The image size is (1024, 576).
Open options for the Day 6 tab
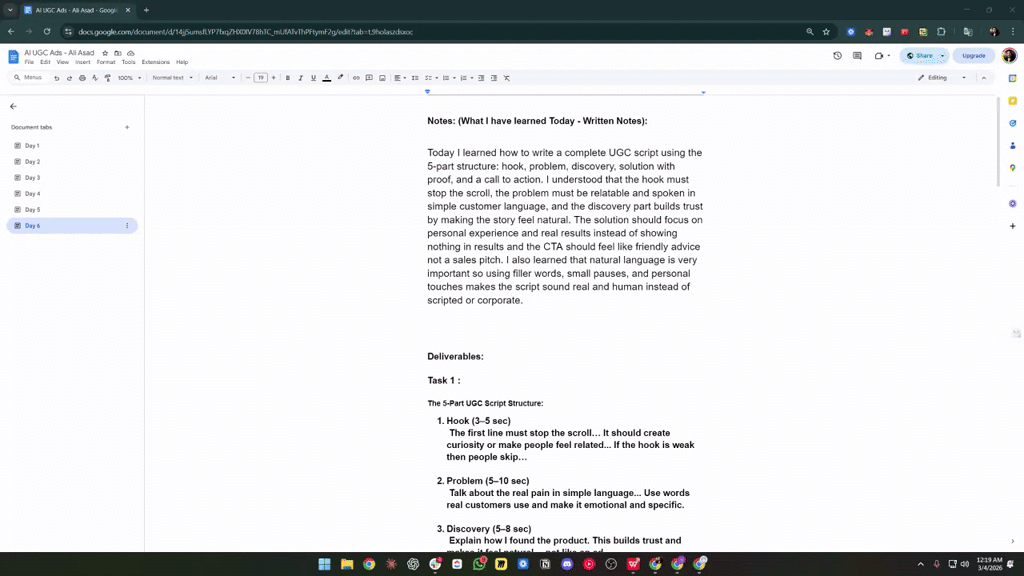click(x=127, y=226)
